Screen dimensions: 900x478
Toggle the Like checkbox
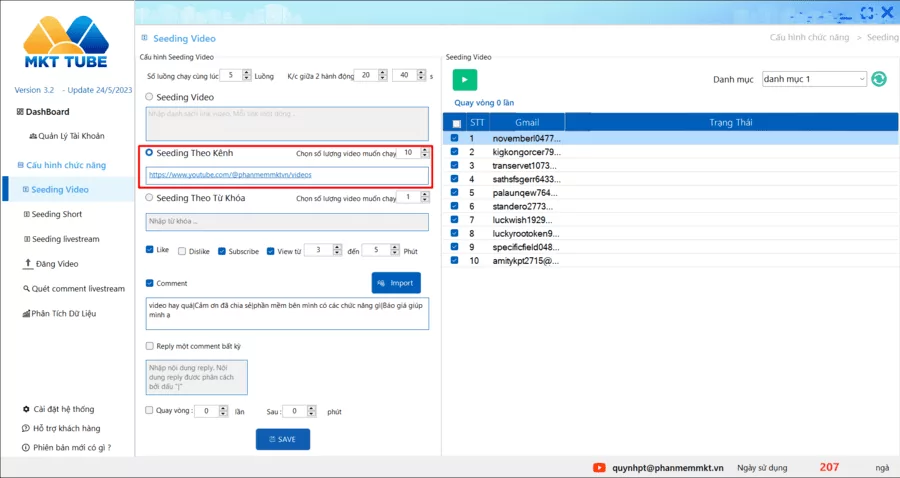pos(150,250)
